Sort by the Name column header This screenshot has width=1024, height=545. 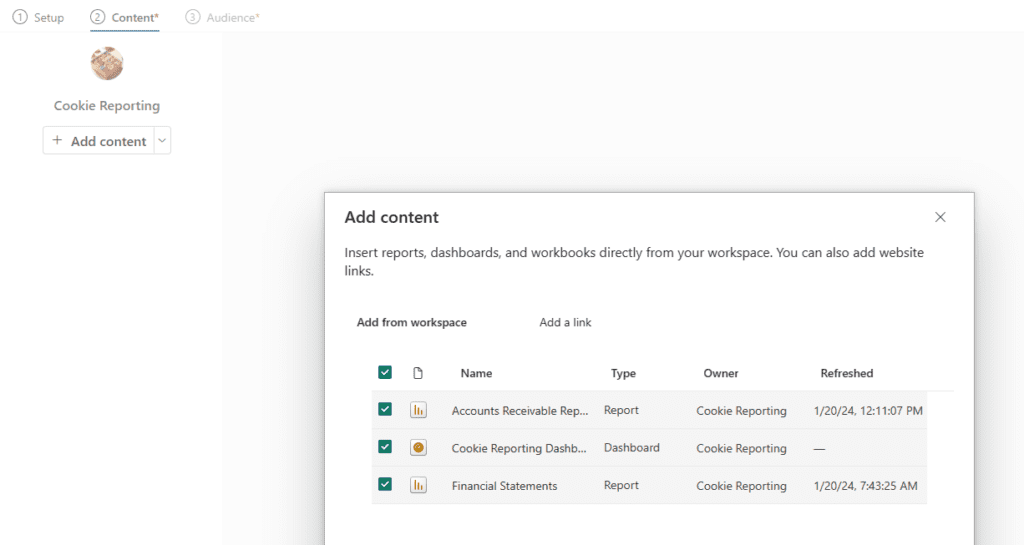click(x=476, y=373)
